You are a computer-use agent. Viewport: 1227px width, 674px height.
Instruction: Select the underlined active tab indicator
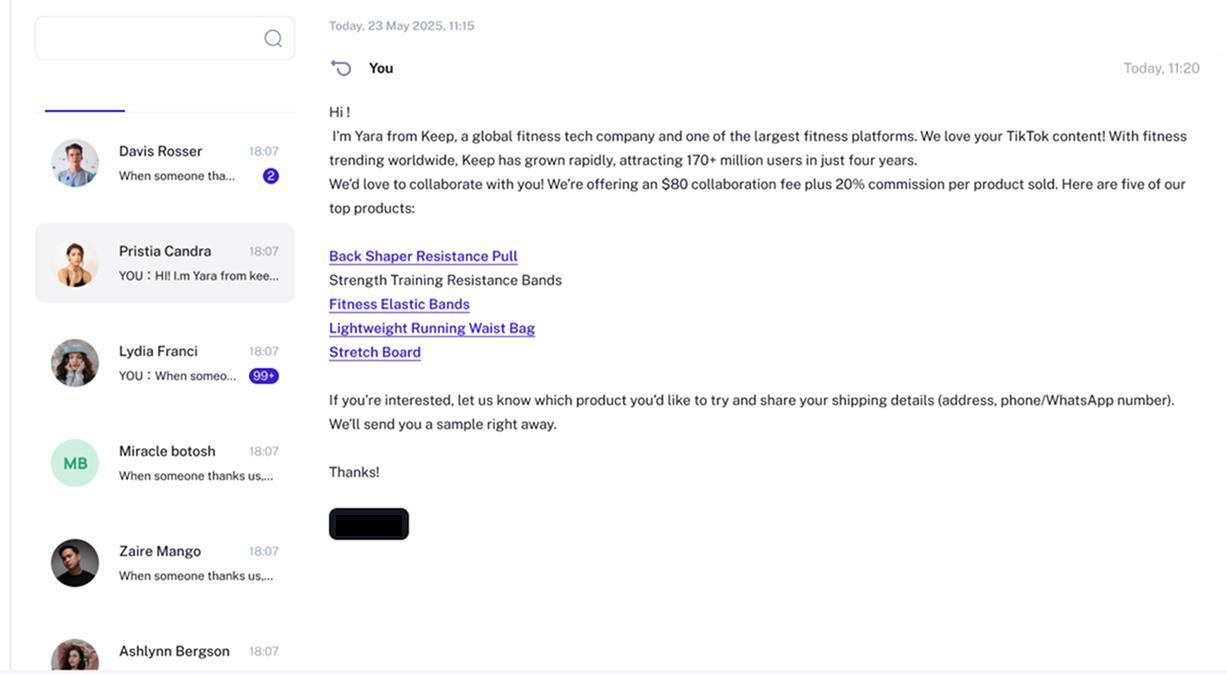85,110
